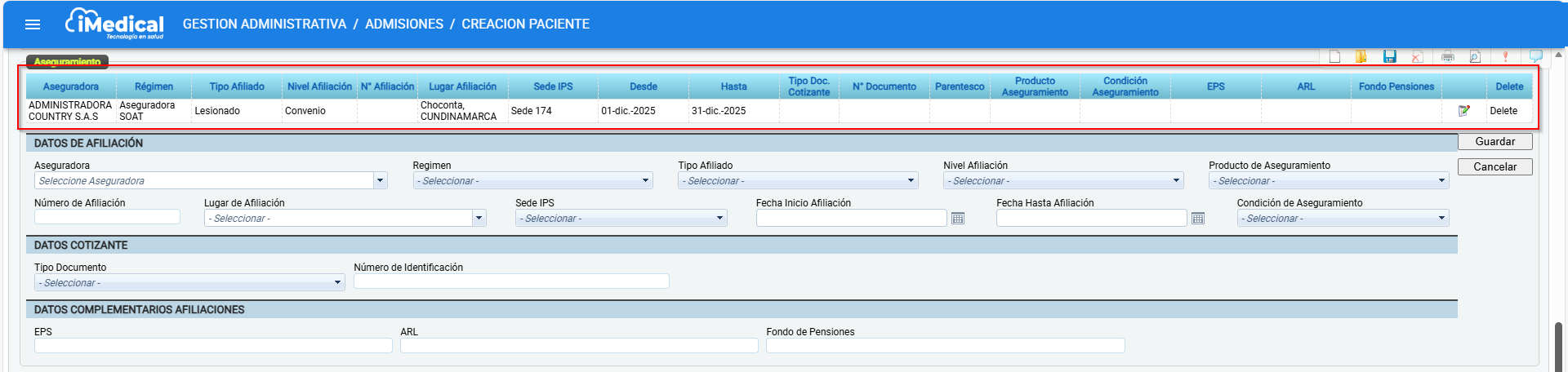Click the new blank document toolbar icon
The width and height of the screenshot is (1568, 372).
pyautogui.click(x=1334, y=56)
